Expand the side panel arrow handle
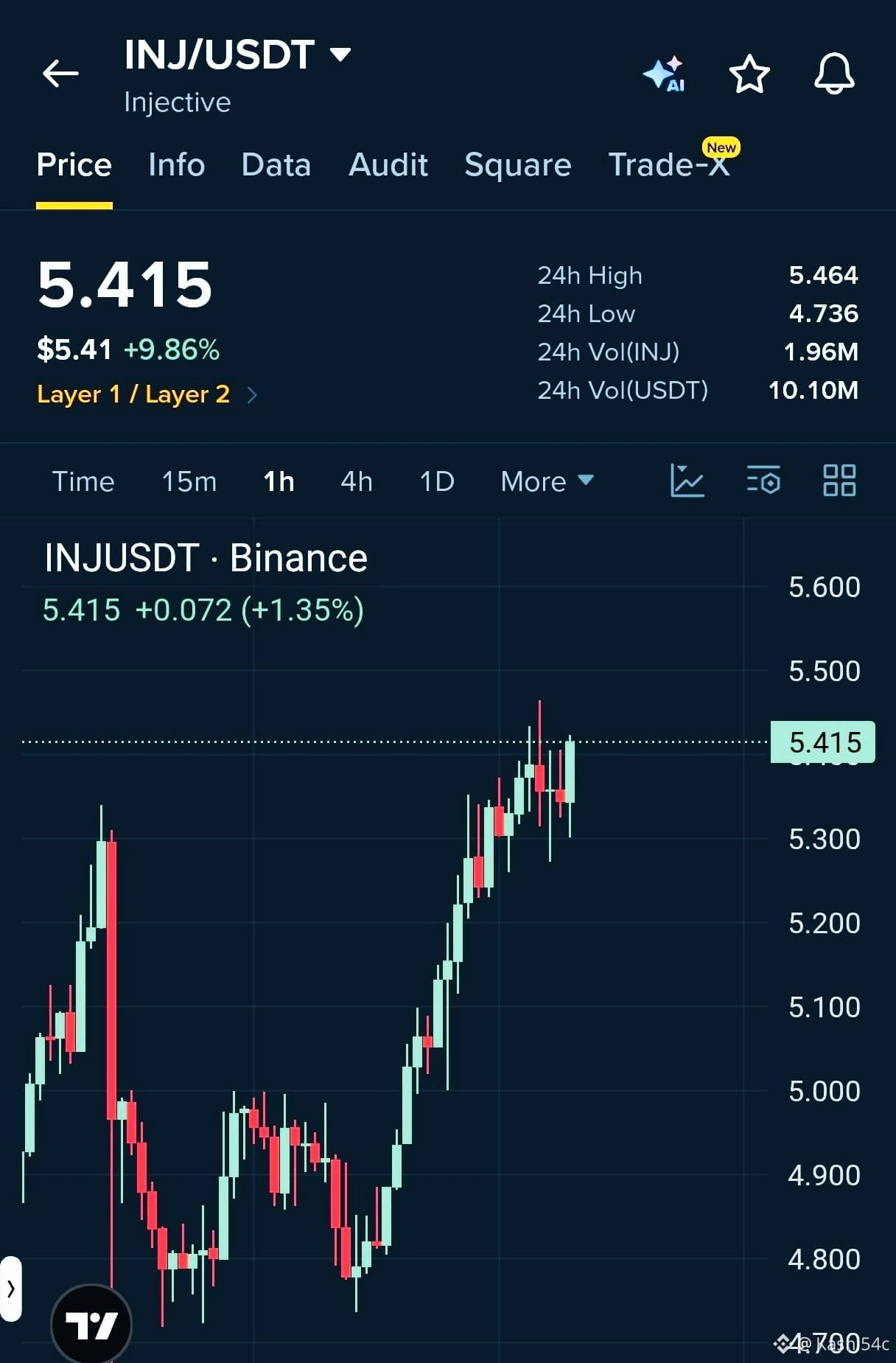 pyautogui.click(x=10, y=1289)
